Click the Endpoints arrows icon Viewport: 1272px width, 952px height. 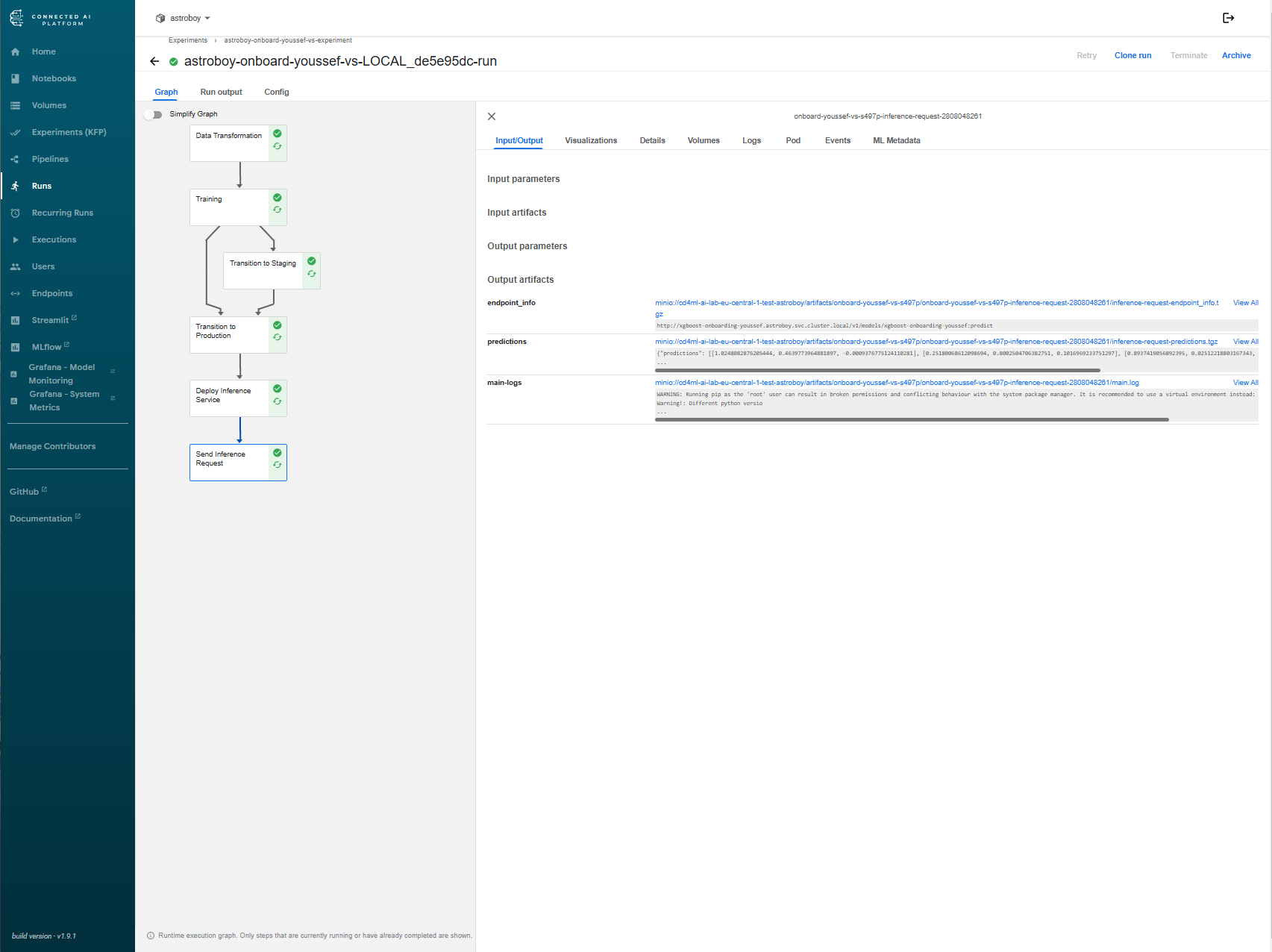point(15,293)
